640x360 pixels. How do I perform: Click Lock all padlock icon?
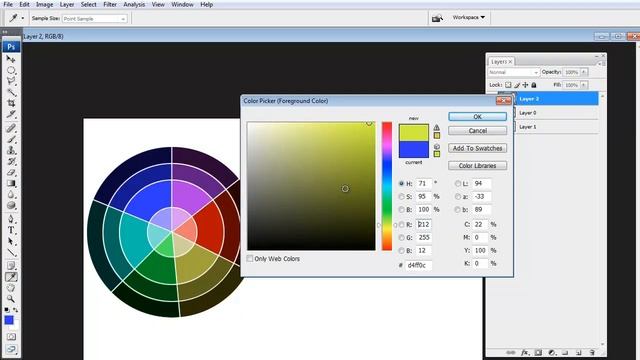coord(534,85)
